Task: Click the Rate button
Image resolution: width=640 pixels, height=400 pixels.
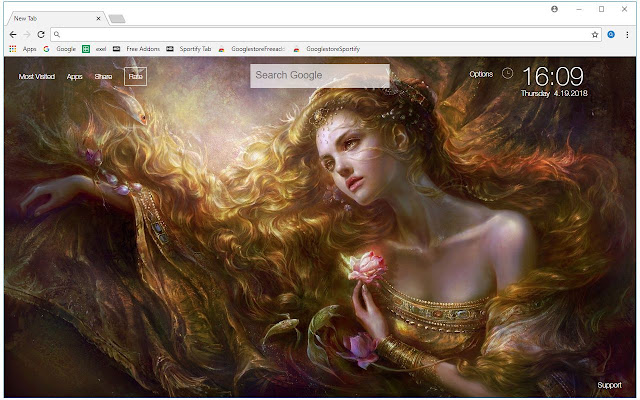Action: [135, 76]
